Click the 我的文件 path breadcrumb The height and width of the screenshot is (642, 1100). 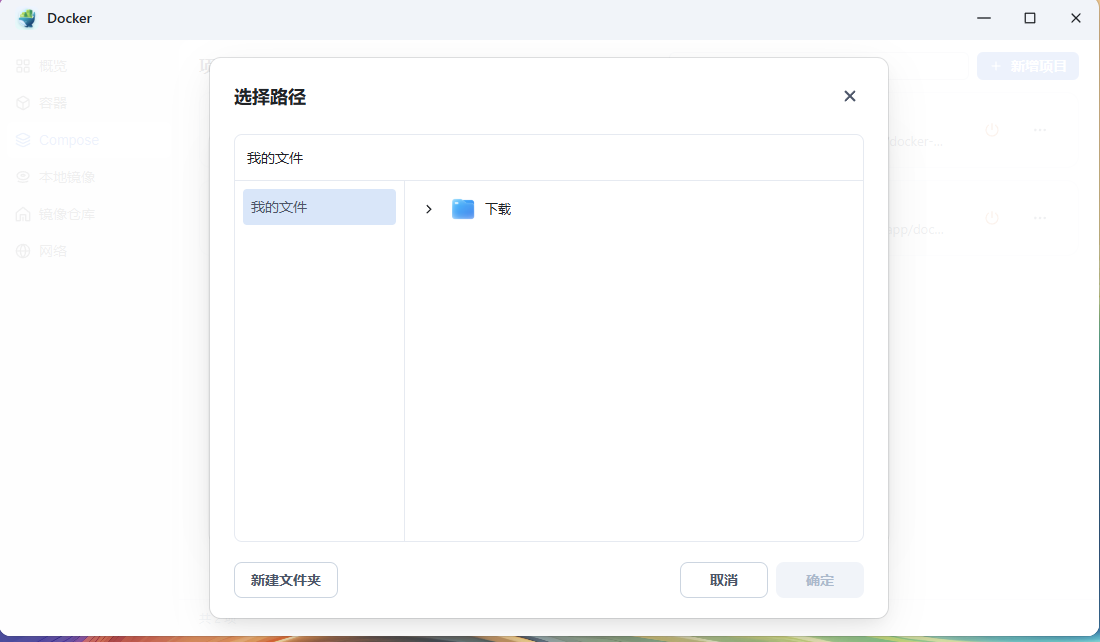click(275, 159)
